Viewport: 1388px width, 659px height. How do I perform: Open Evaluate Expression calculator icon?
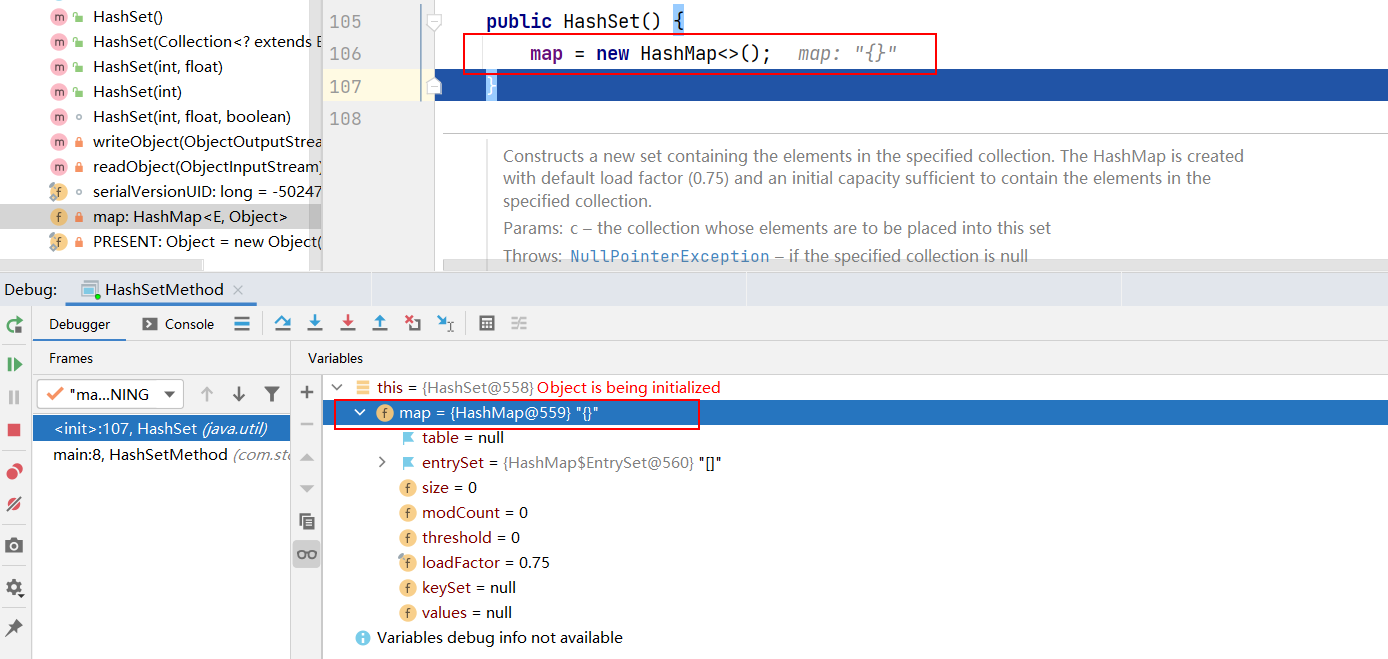(487, 323)
